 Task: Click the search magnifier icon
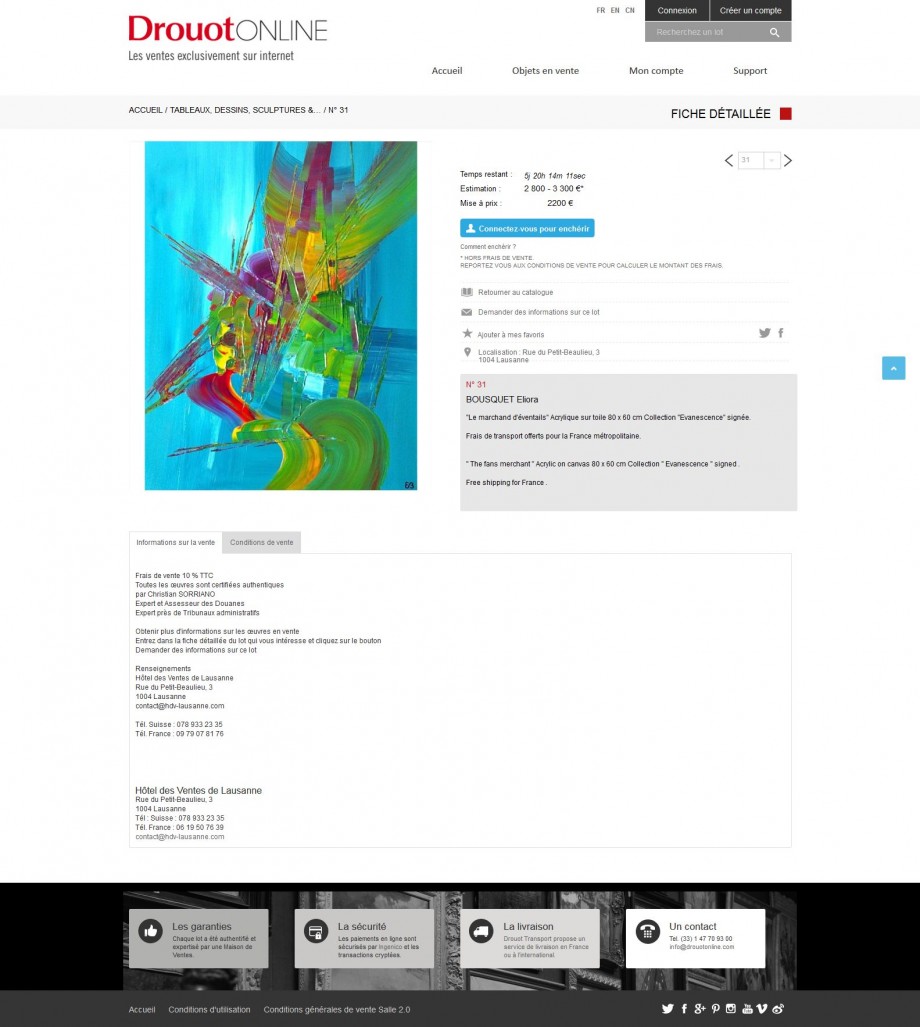click(774, 32)
